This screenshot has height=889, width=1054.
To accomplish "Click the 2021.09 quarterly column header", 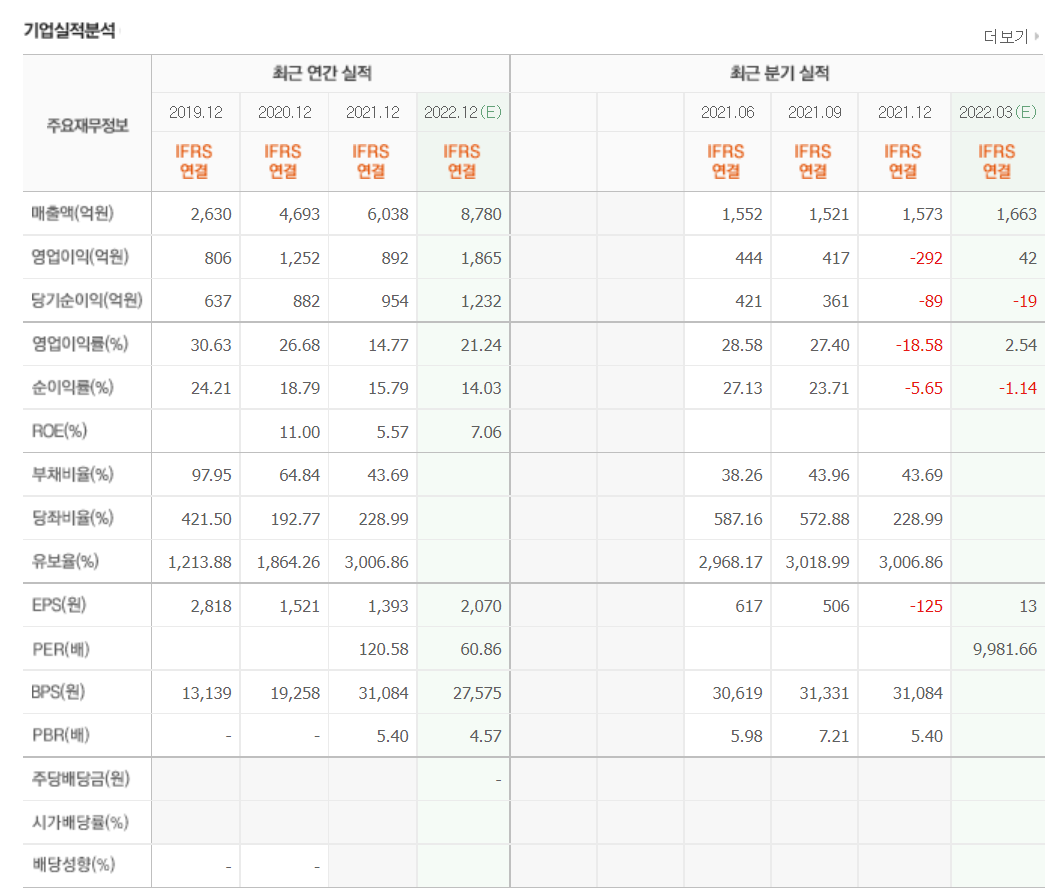I will 814,112.
